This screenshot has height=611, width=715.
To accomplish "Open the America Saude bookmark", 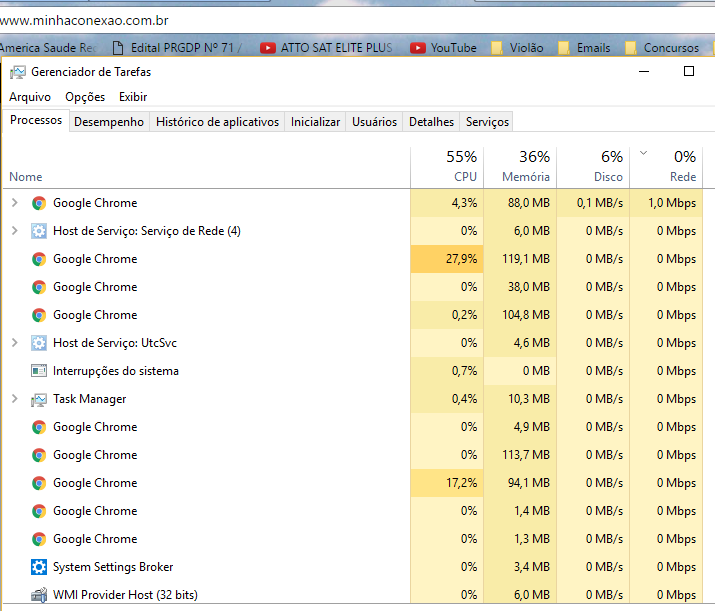I will coord(49,48).
